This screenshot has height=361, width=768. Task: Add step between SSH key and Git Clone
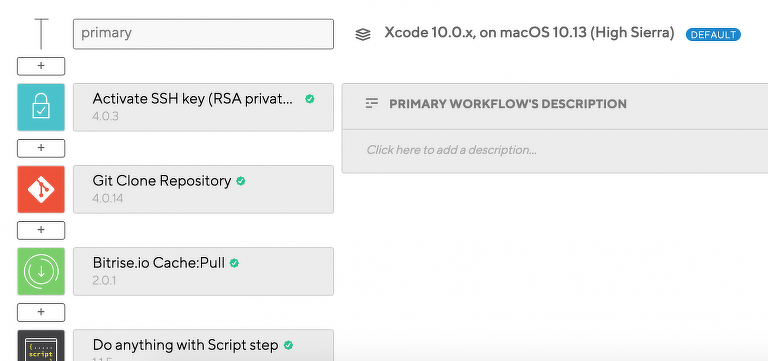(41, 148)
